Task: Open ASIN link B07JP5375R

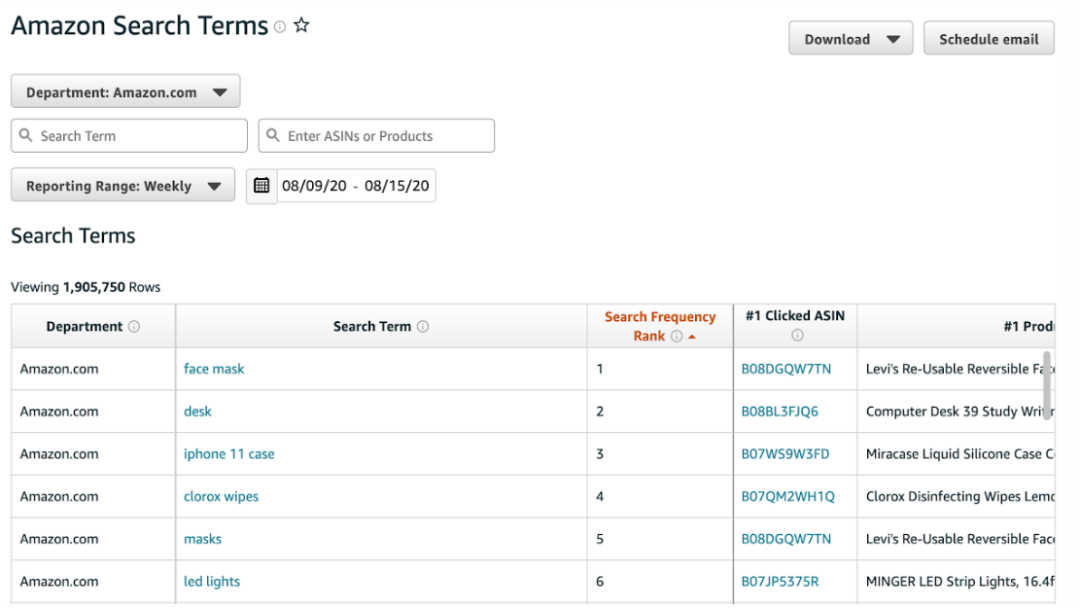Action: coord(780,581)
